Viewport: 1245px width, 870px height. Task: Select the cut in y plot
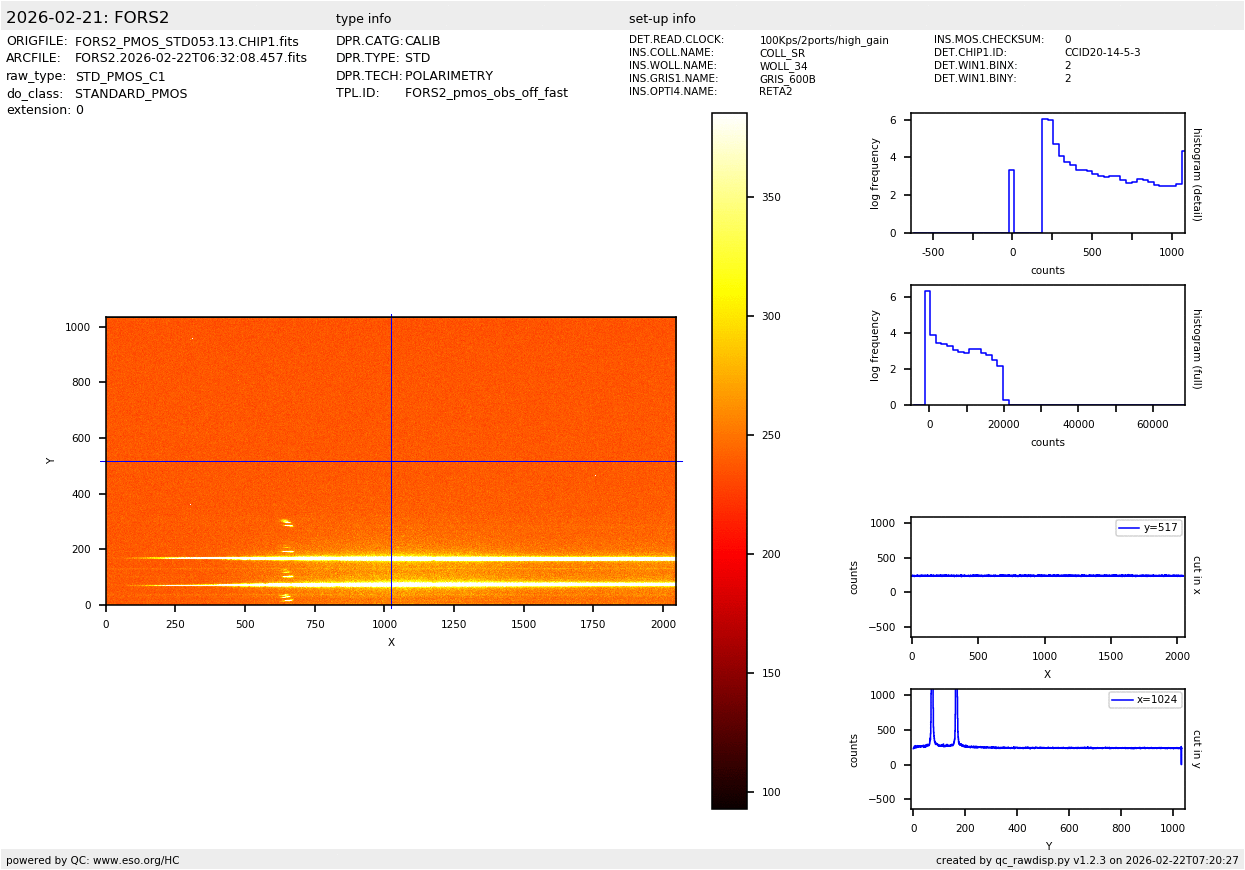click(x=1047, y=749)
